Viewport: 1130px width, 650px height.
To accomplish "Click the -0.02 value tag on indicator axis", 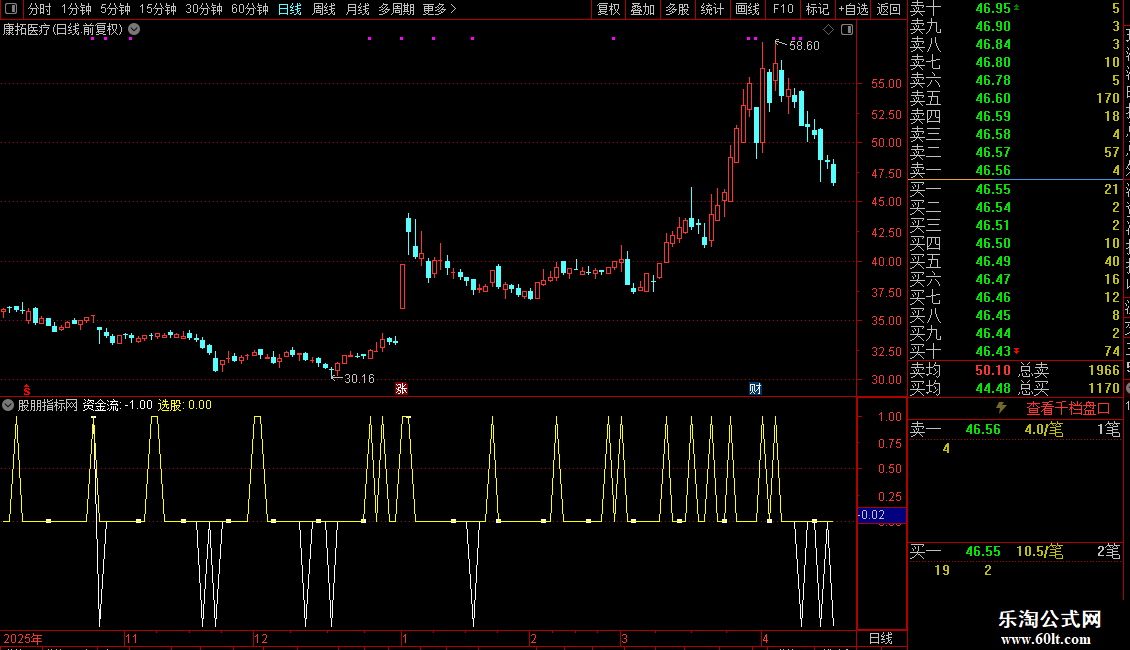I will coord(881,515).
